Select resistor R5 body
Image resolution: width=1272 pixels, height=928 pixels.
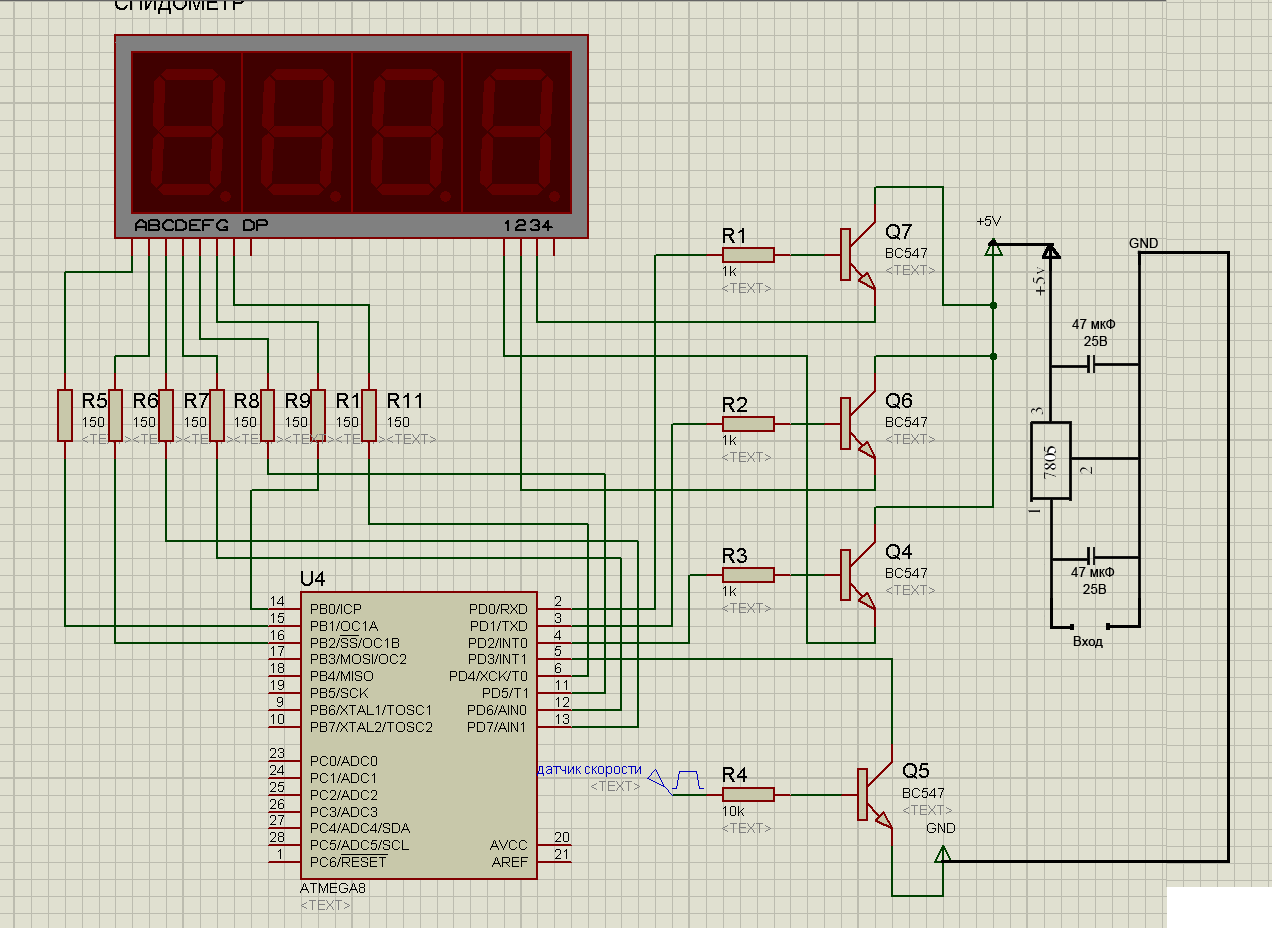[64, 415]
